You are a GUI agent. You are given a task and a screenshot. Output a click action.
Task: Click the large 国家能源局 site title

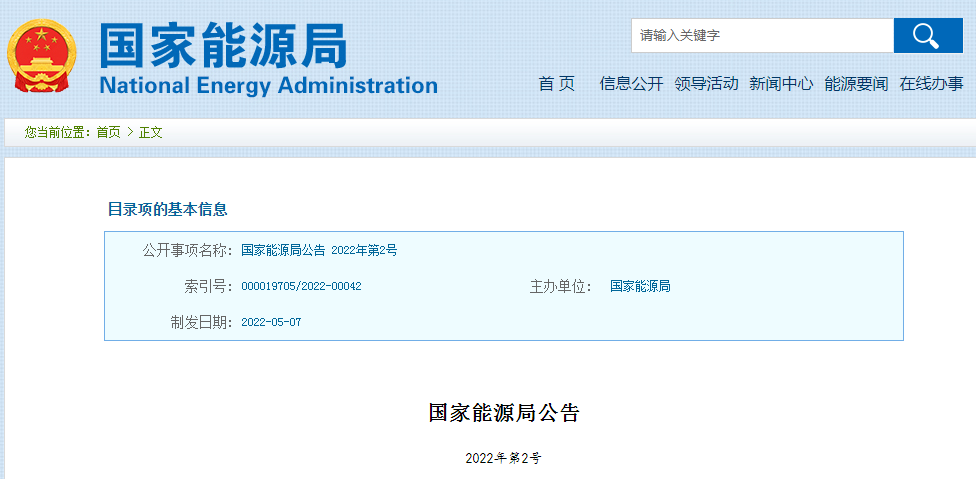pyautogui.click(x=222, y=44)
